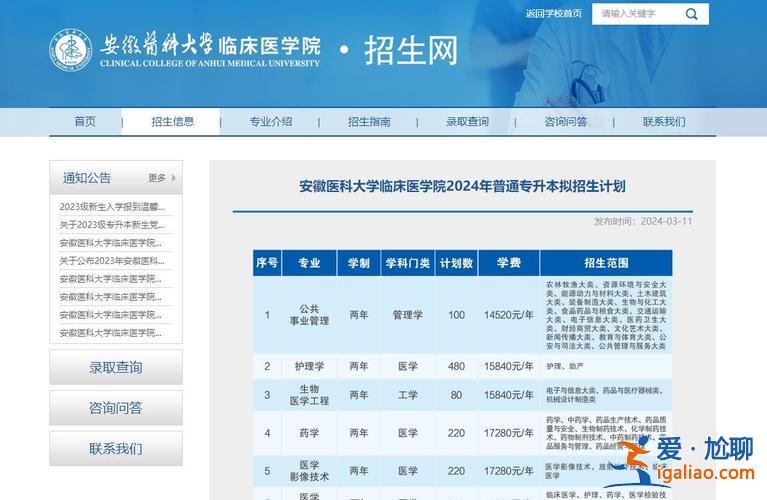Open 招生信息 navigation tab
This screenshot has height=500, width=767.
coord(172,121)
